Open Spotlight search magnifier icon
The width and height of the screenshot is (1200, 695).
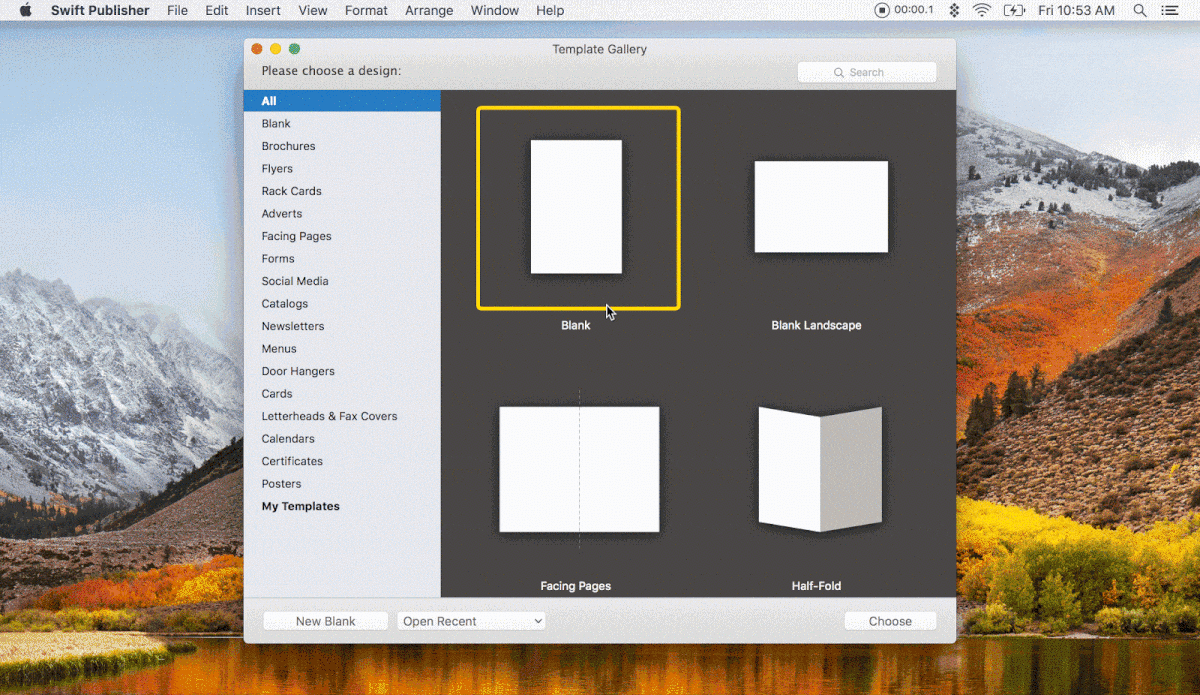[1140, 10]
